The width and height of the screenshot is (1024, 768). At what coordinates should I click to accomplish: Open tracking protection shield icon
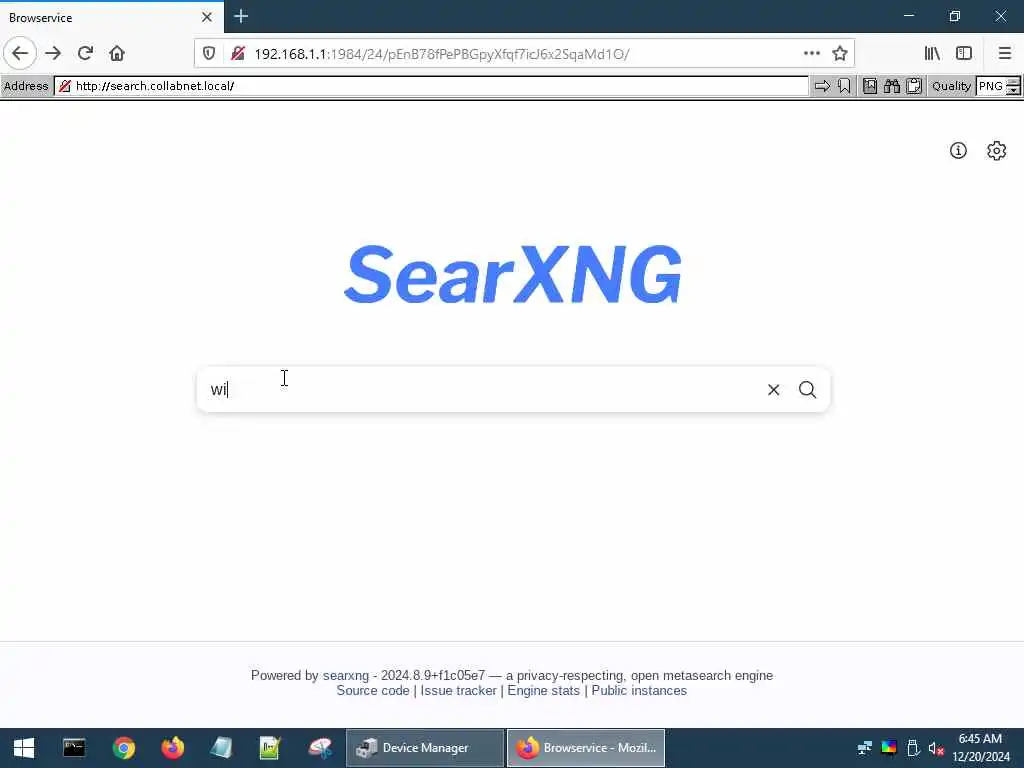(209, 54)
